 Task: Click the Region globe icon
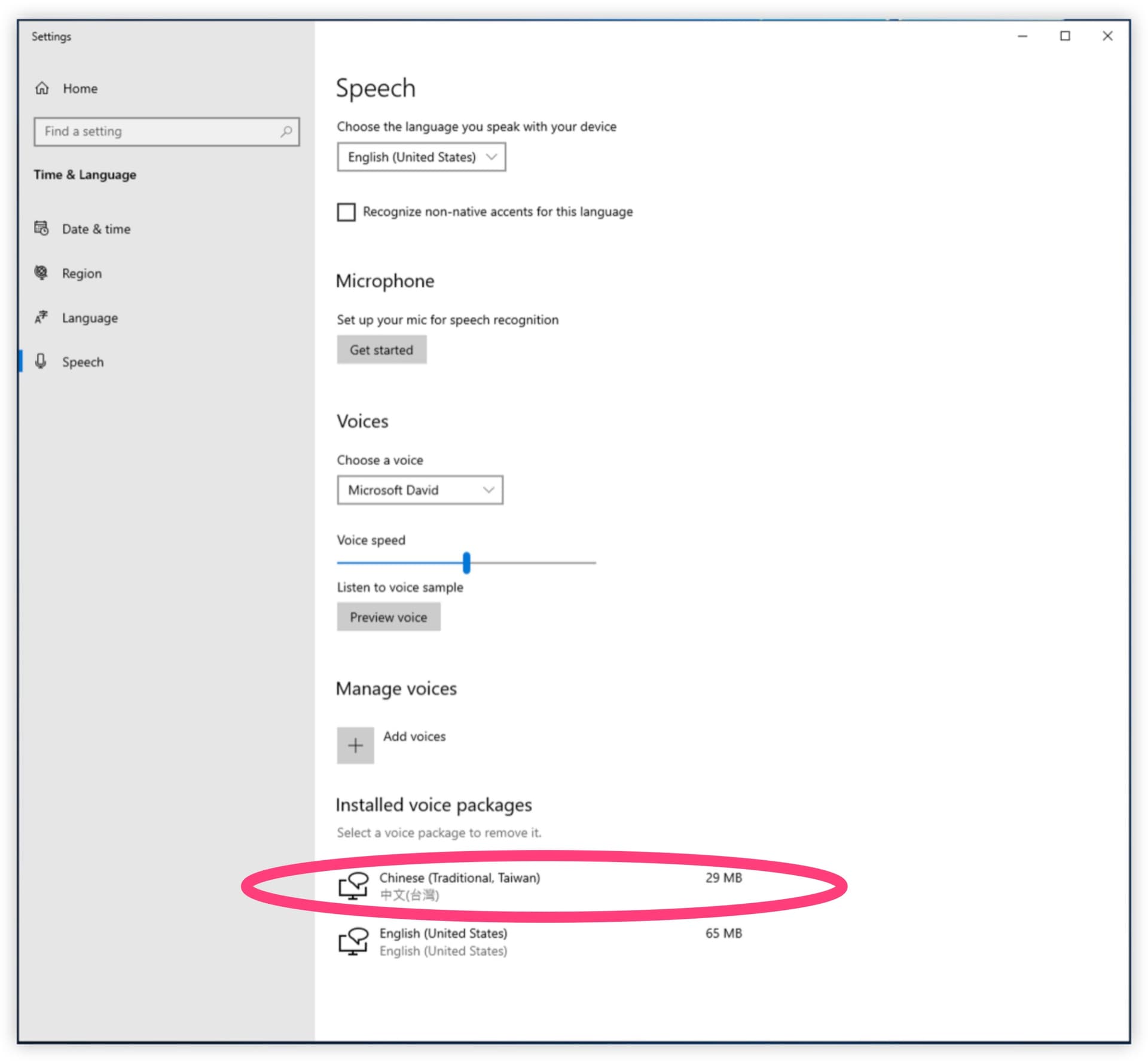[x=41, y=273]
